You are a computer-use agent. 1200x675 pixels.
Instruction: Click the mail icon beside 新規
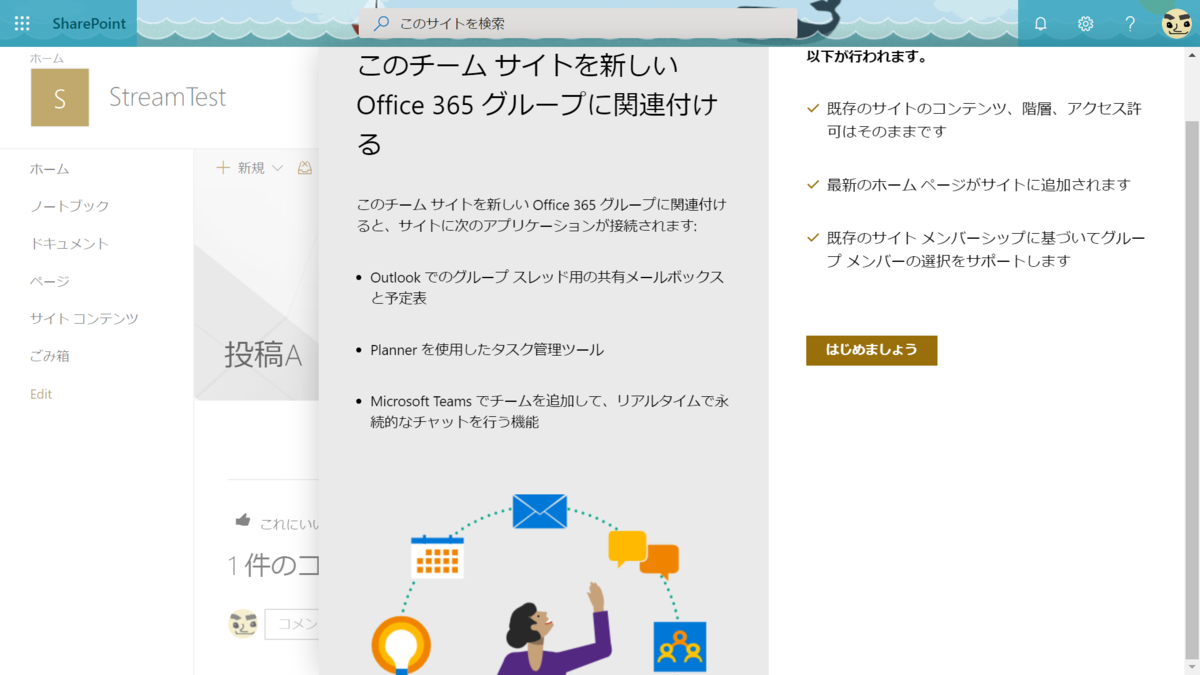point(305,168)
